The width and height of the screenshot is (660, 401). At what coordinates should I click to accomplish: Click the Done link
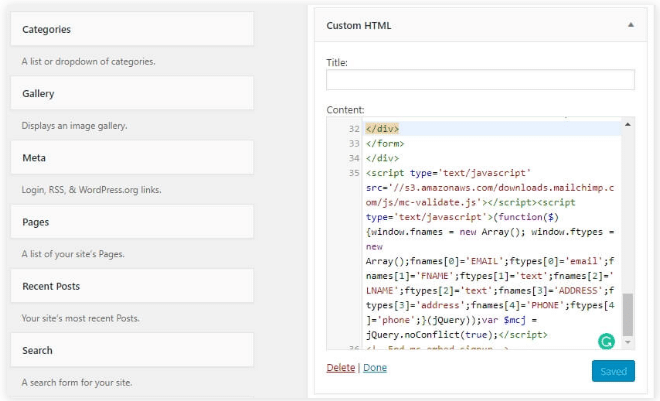375,367
